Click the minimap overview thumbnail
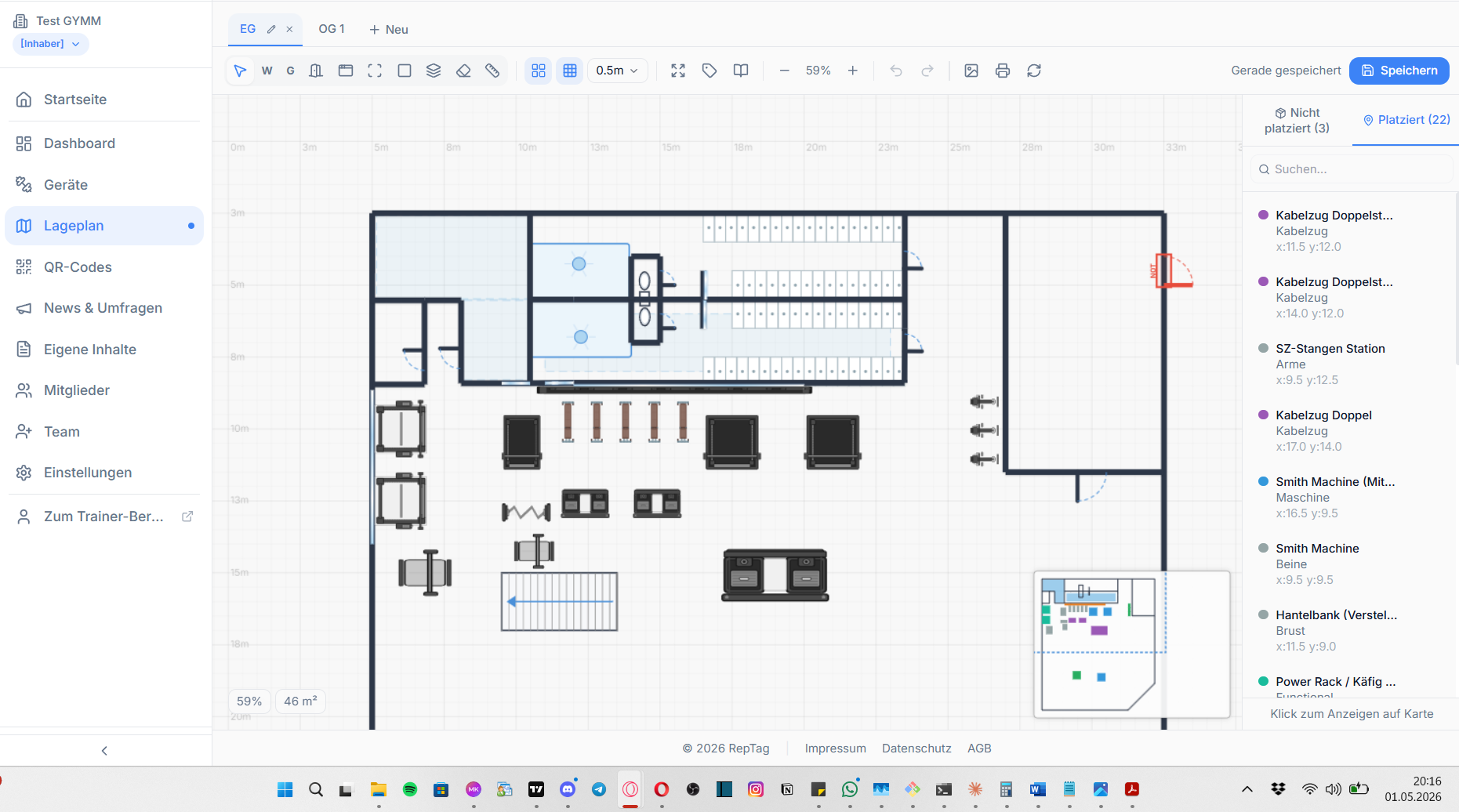The height and width of the screenshot is (812, 1459). 1131,644
